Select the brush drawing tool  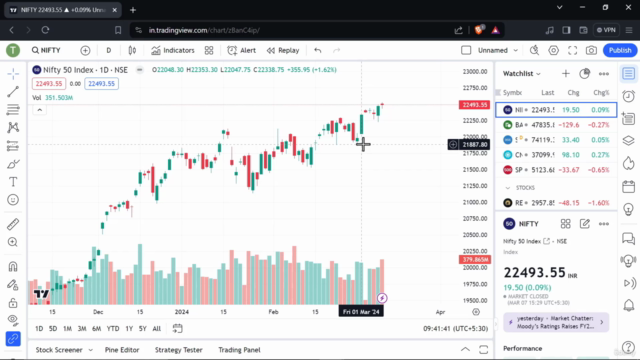tap(13, 164)
